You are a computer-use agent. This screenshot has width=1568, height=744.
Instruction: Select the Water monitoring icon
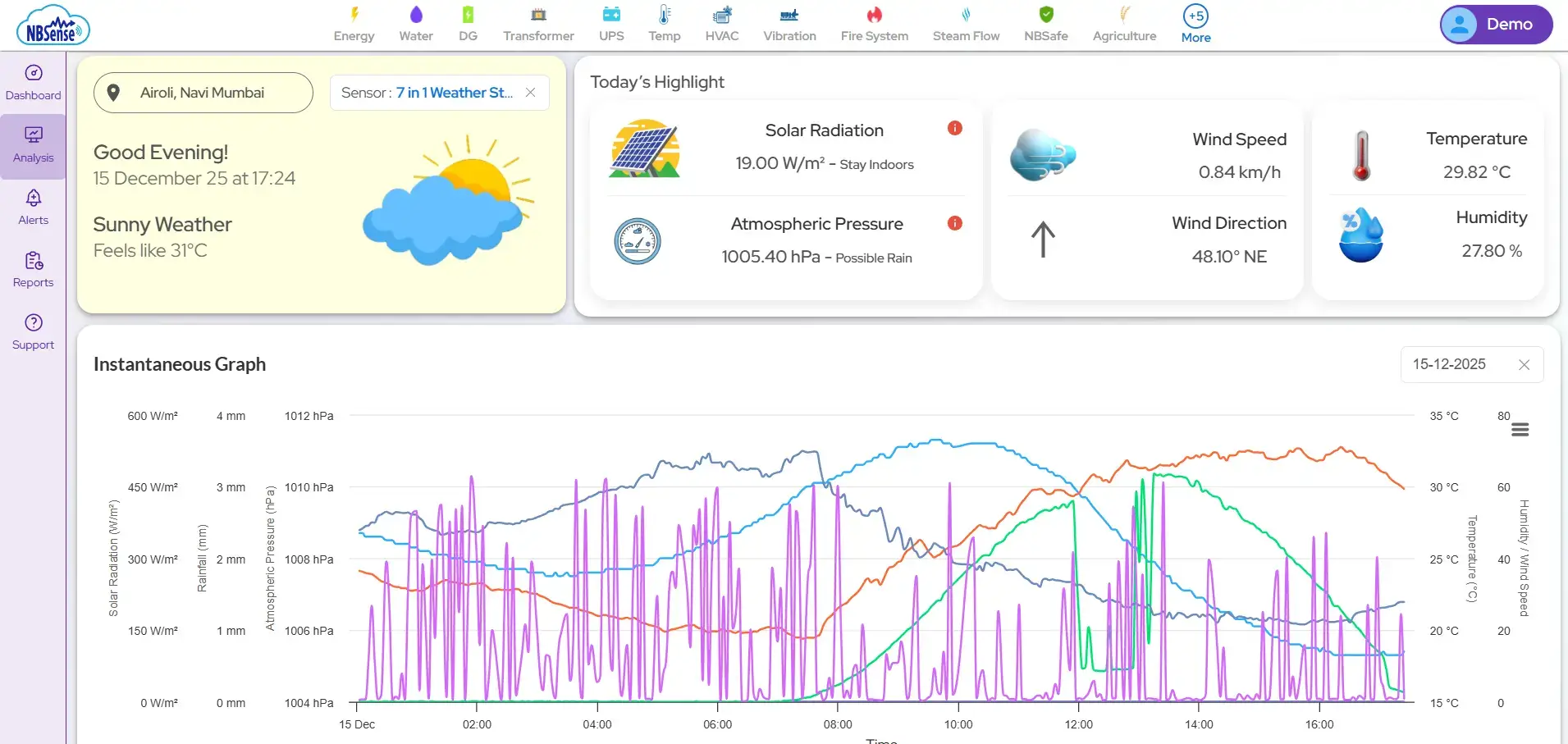415,22
